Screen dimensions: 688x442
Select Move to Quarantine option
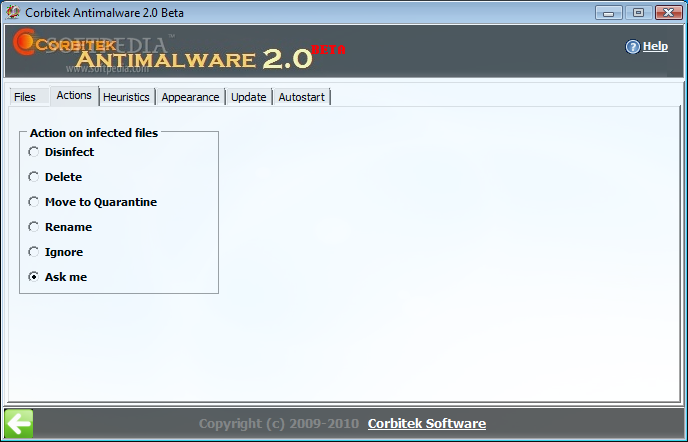pyautogui.click(x=33, y=202)
